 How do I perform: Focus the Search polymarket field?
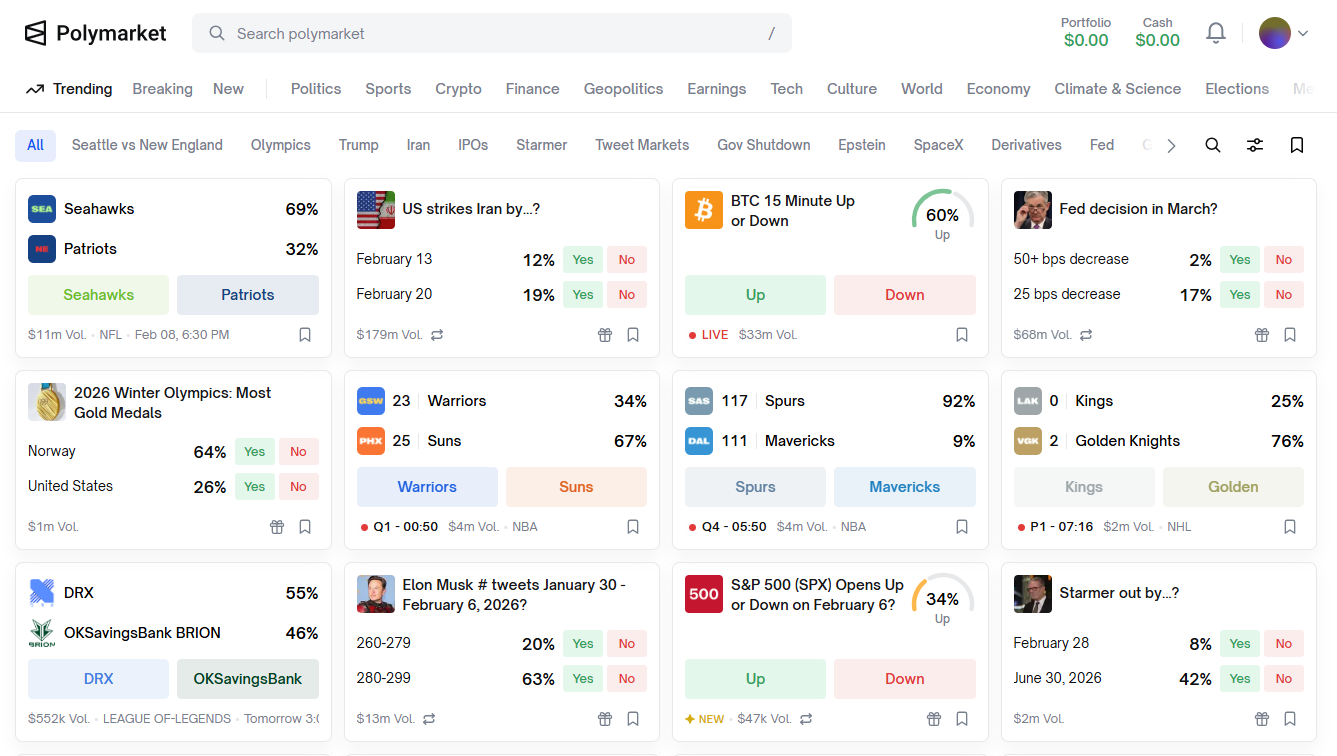pos(492,33)
